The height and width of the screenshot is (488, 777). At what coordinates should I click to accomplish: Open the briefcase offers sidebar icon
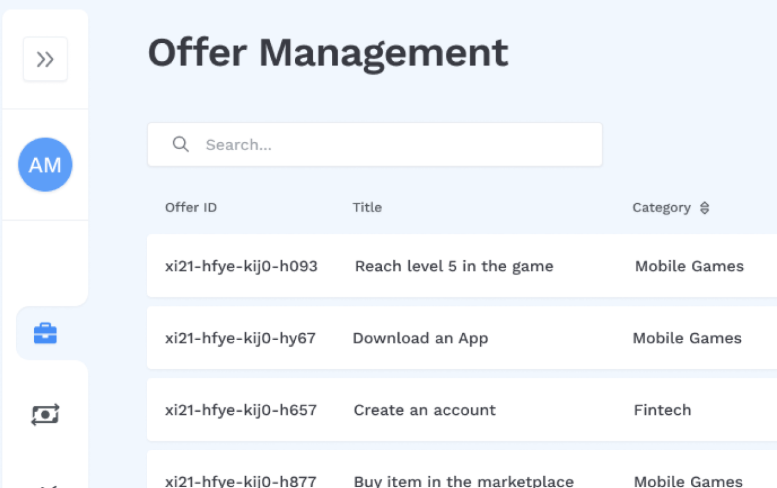click(x=45, y=334)
